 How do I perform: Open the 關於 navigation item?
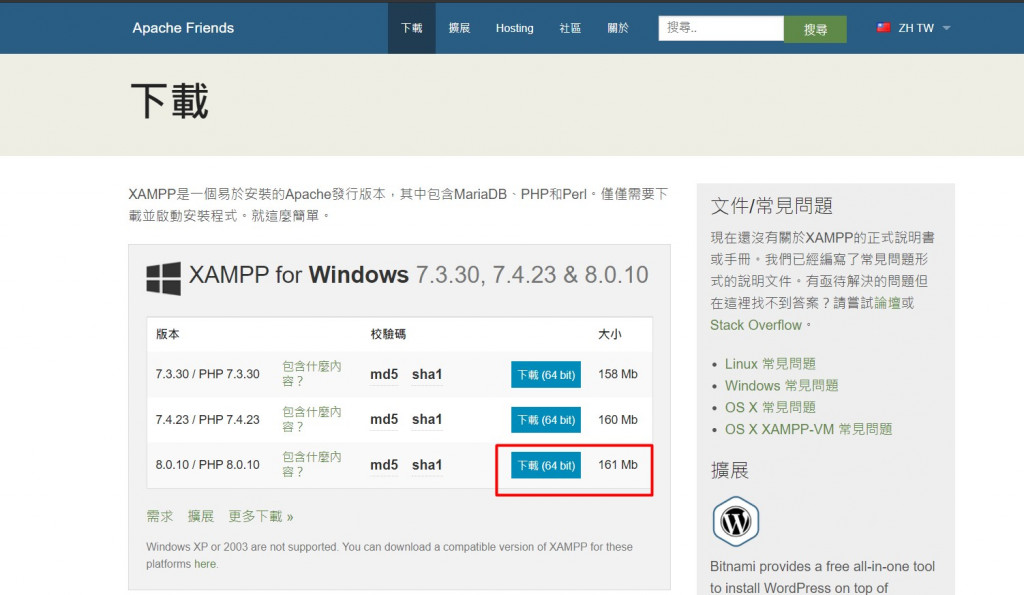click(x=618, y=28)
